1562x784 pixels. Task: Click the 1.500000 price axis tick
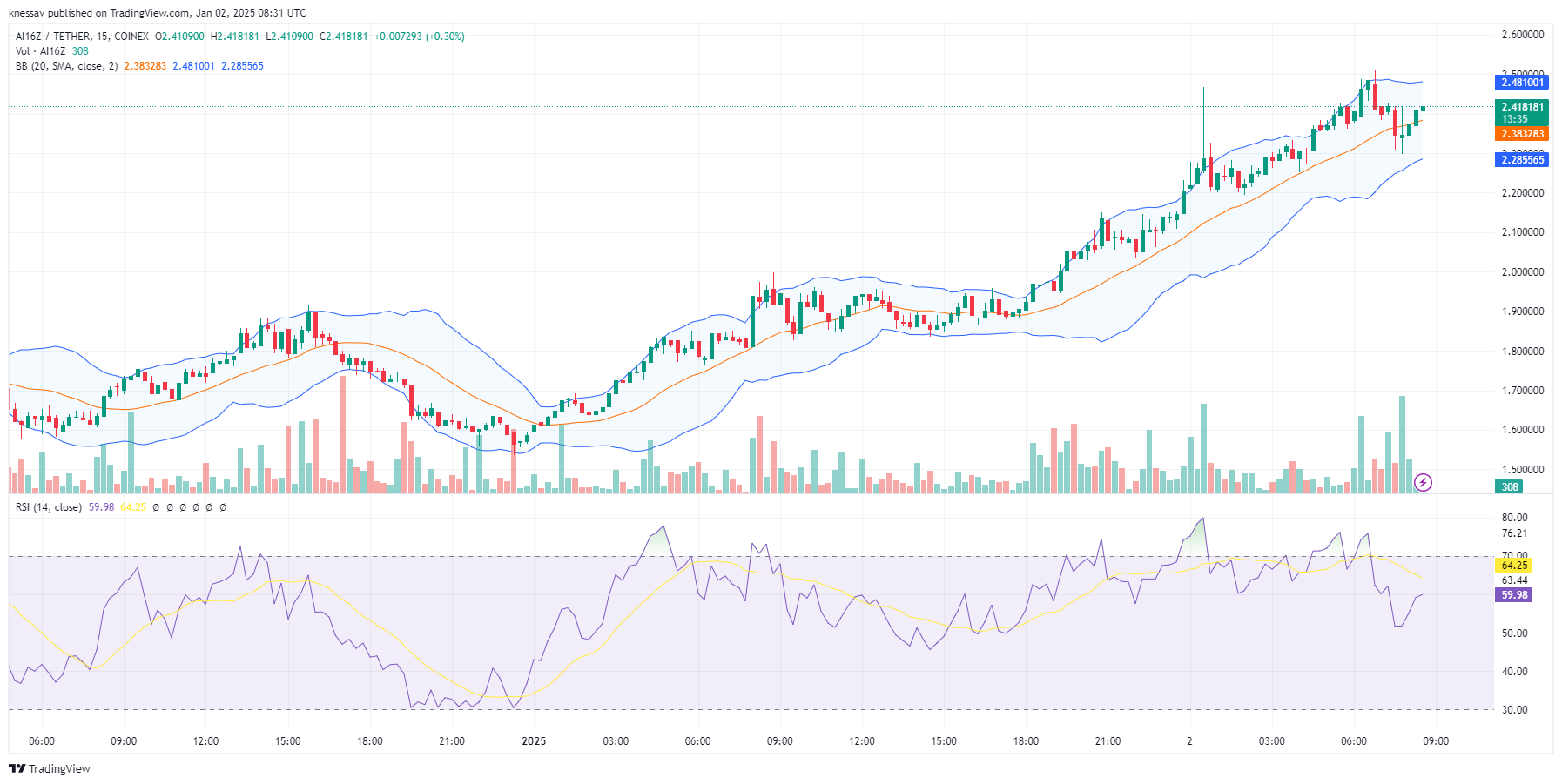point(1523,470)
